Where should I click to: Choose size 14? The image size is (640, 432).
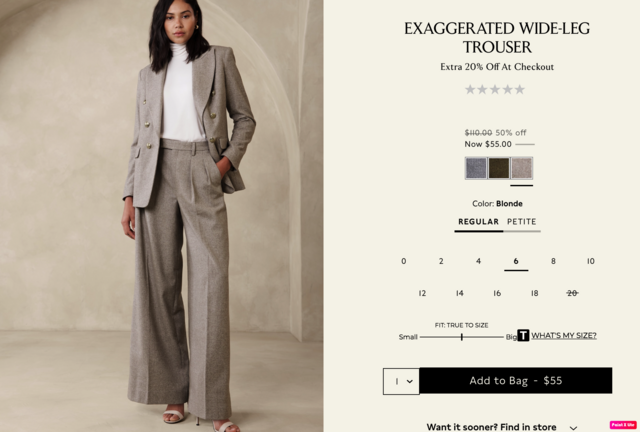(x=460, y=293)
